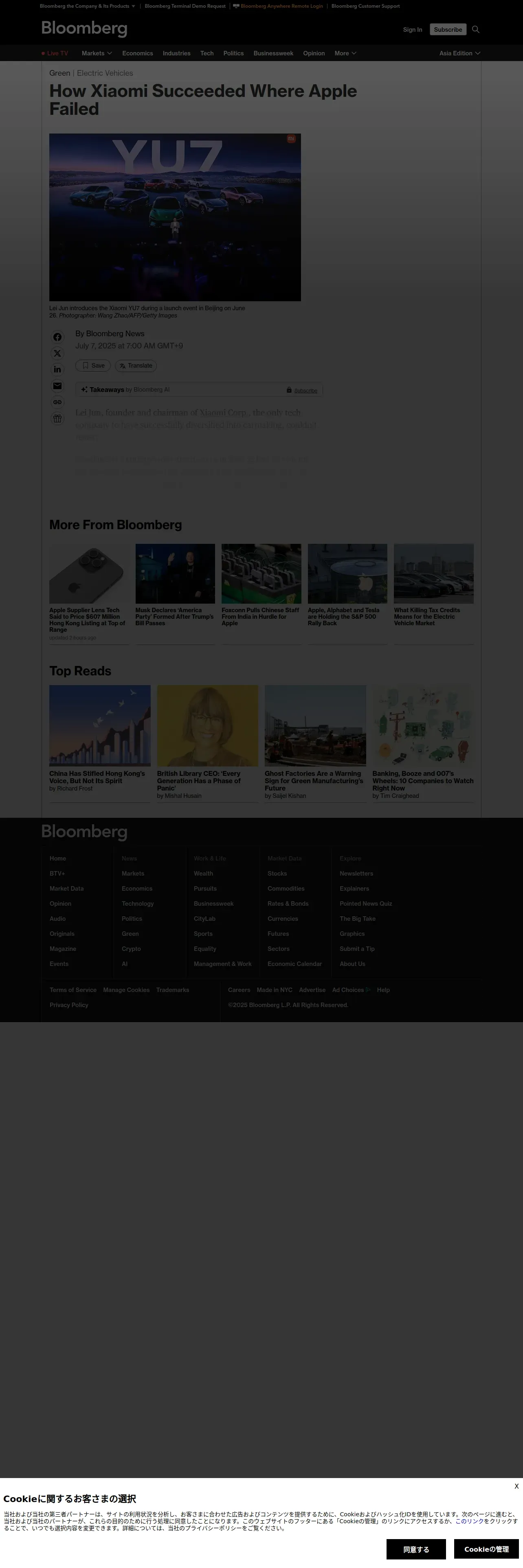Open Opinion in navigation bar
Image resolution: width=523 pixels, height=1568 pixels.
(314, 54)
